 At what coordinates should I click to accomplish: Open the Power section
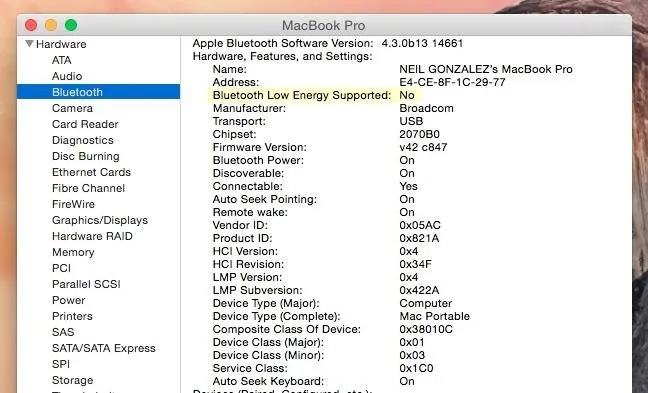[69, 300]
